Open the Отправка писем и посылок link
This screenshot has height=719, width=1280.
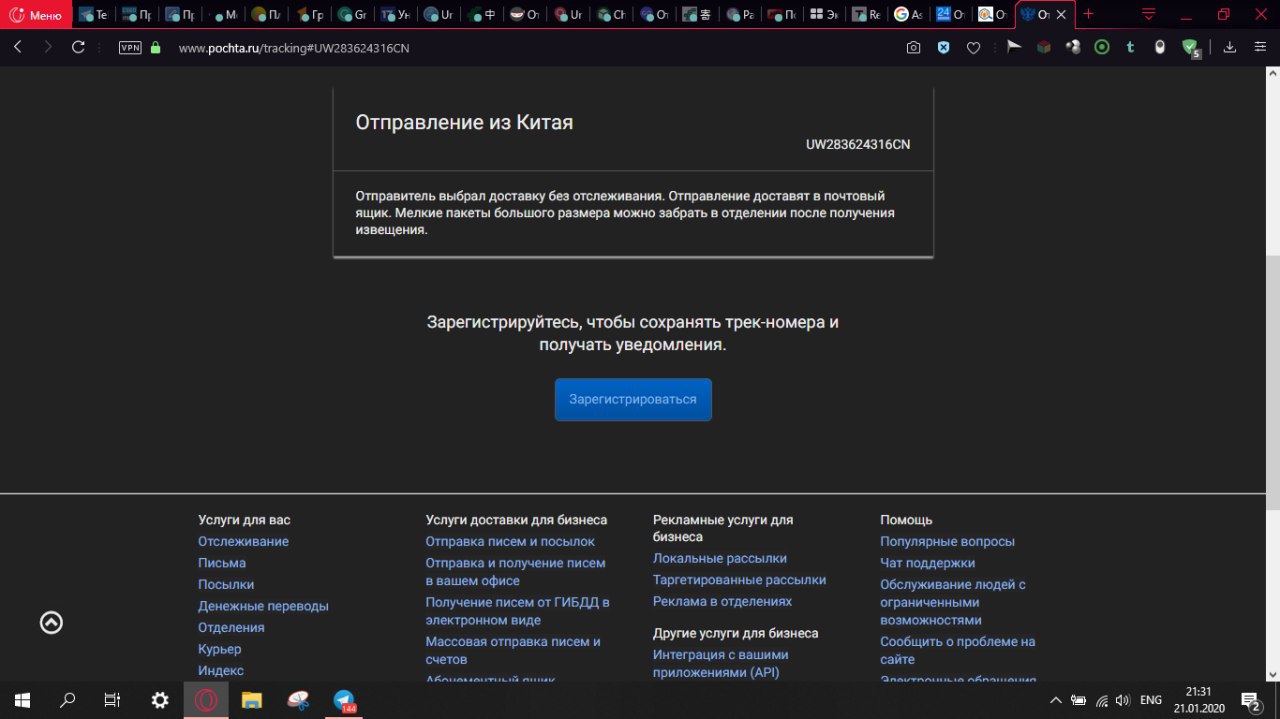click(x=510, y=541)
